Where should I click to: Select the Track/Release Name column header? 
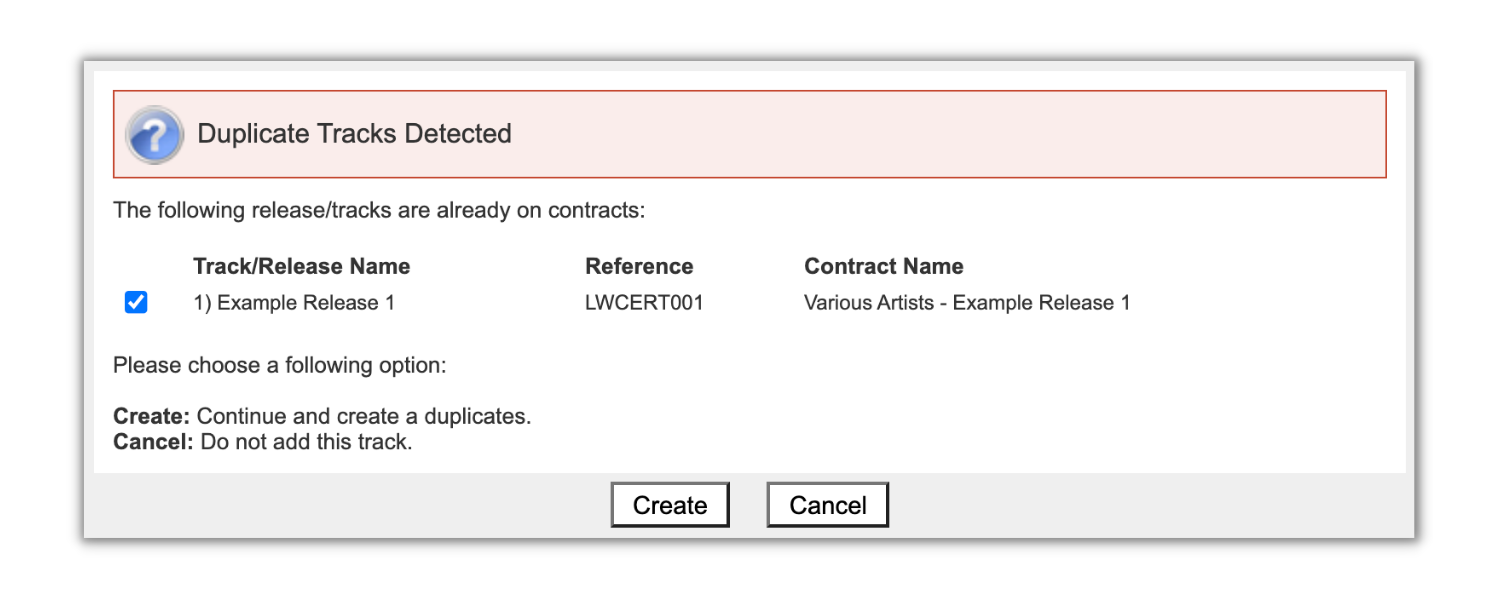tap(302, 266)
